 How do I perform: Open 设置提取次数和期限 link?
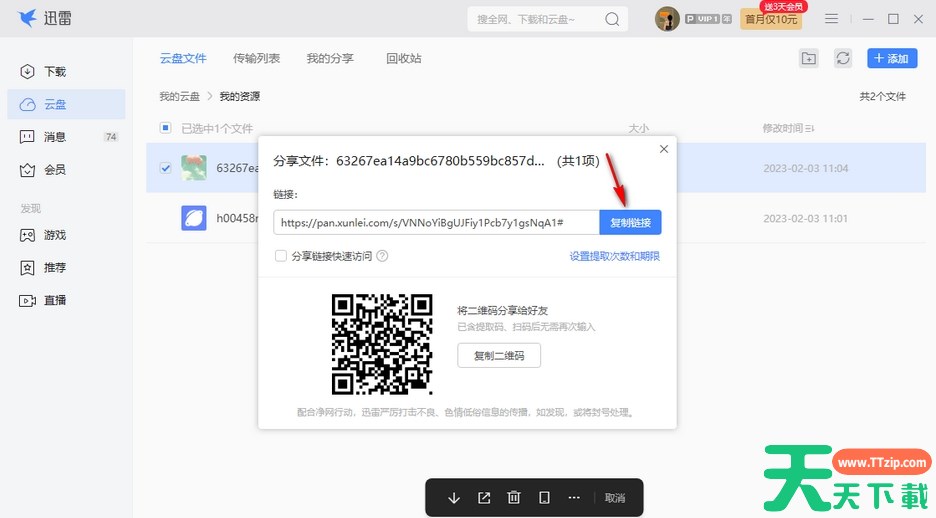[x=614, y=256]
